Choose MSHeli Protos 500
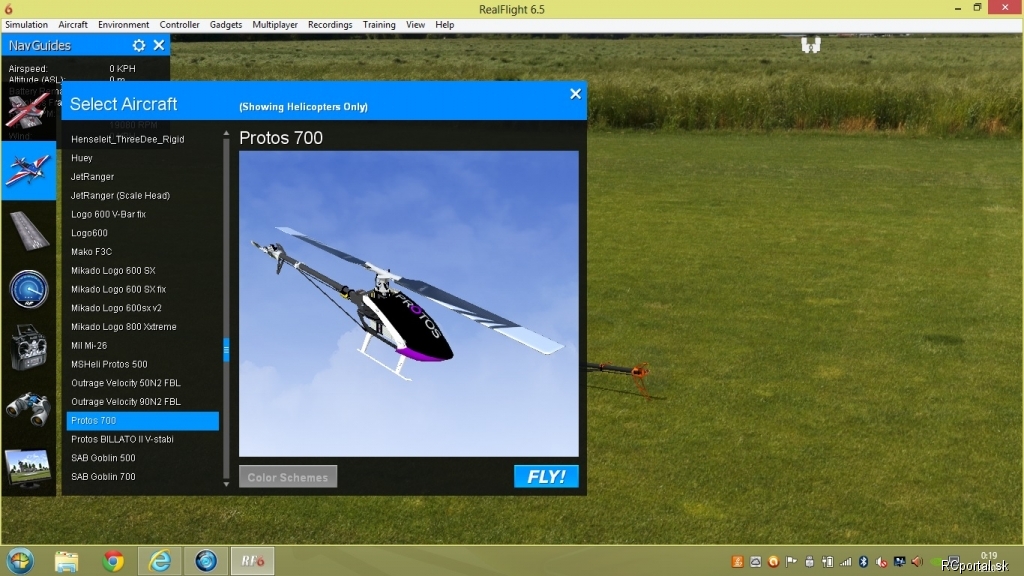This screenshot has width=1024, height=576. (x=142, y=364)
